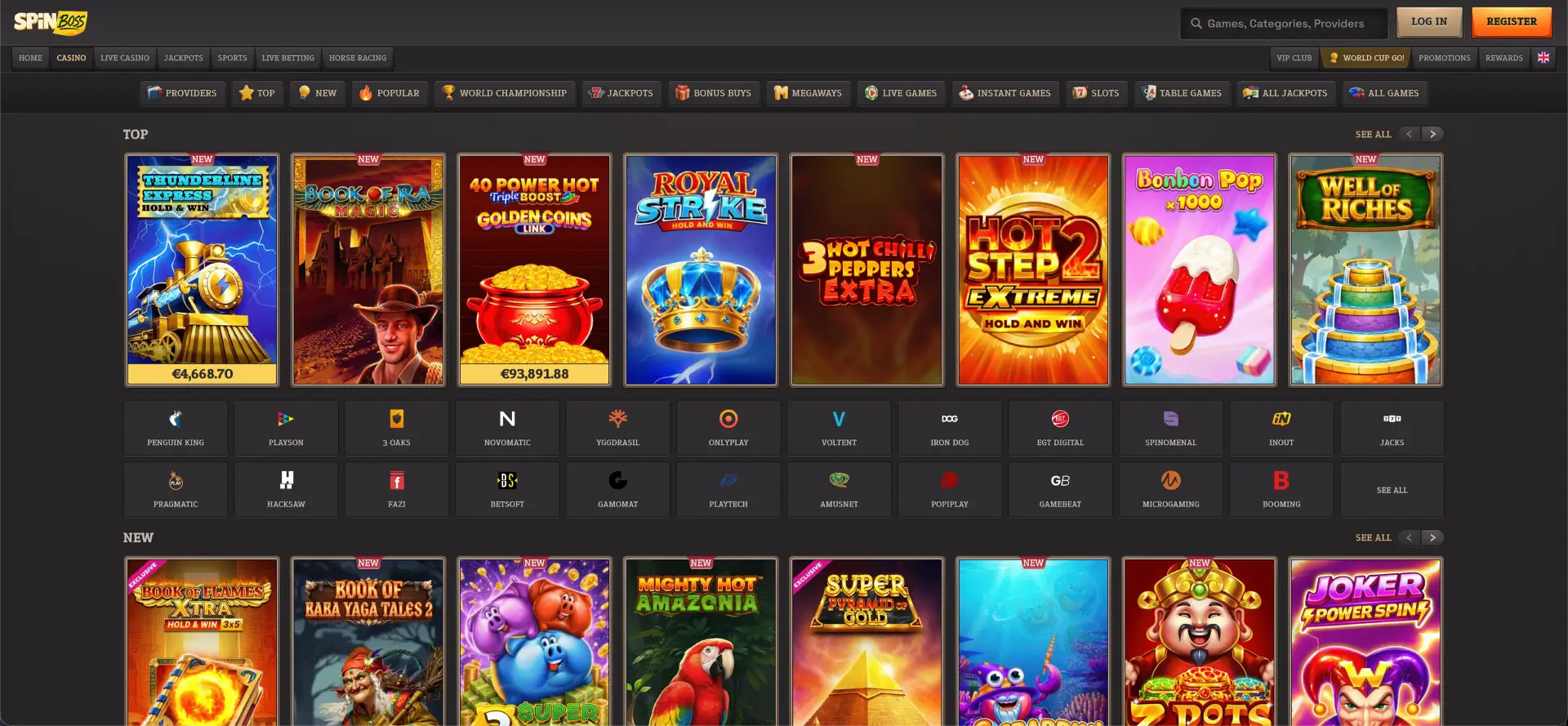Switch to the Jackpots main tab

(x=183, y=58)
